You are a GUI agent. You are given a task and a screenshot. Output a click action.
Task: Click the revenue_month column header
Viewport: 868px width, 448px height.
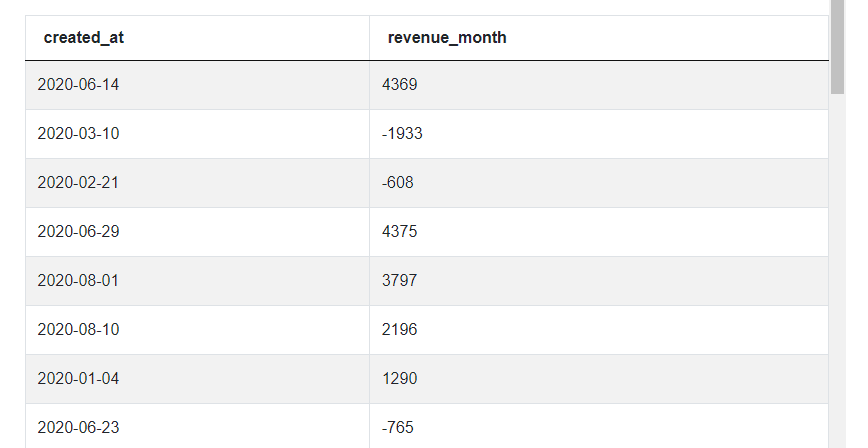[x=447, y=38]
